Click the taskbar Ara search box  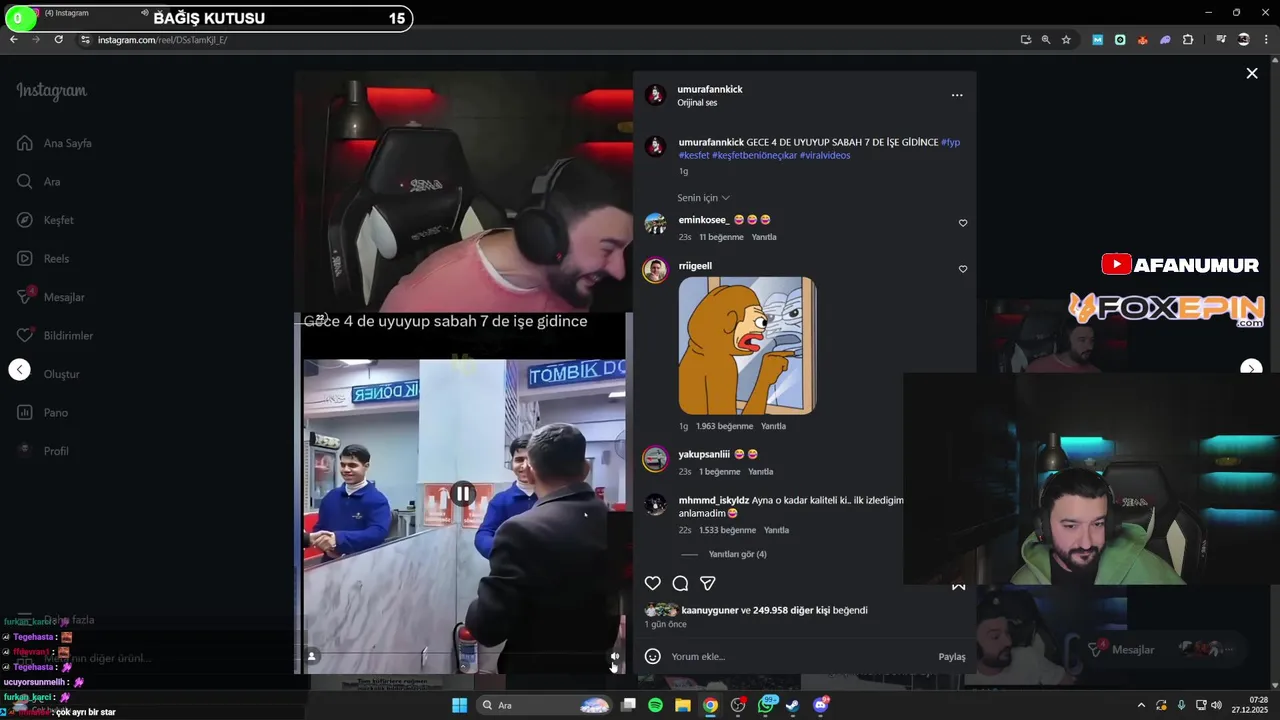[x=544, y=705]
